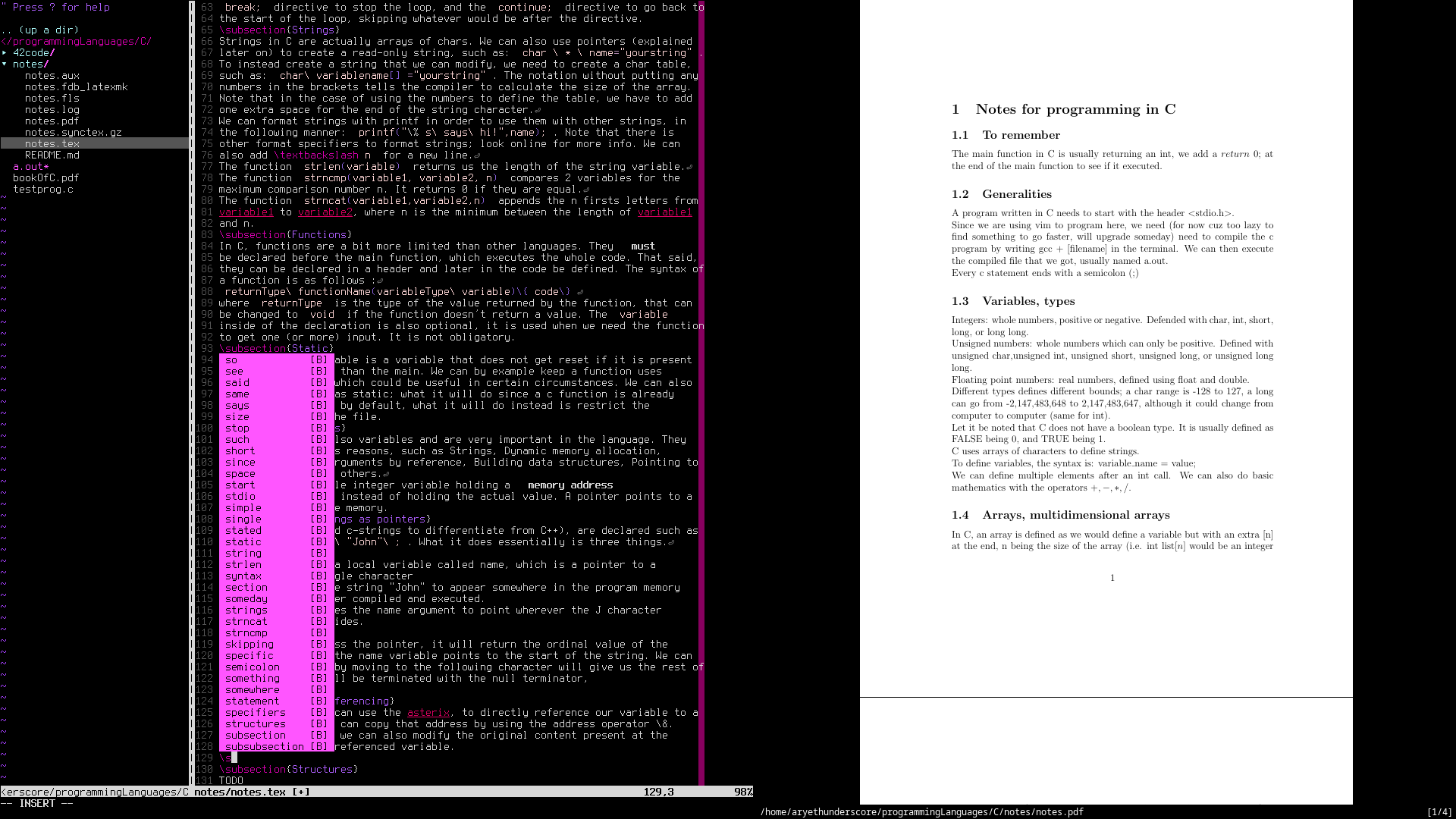Choose 'subsection' from completion popup

click(256, 736)
